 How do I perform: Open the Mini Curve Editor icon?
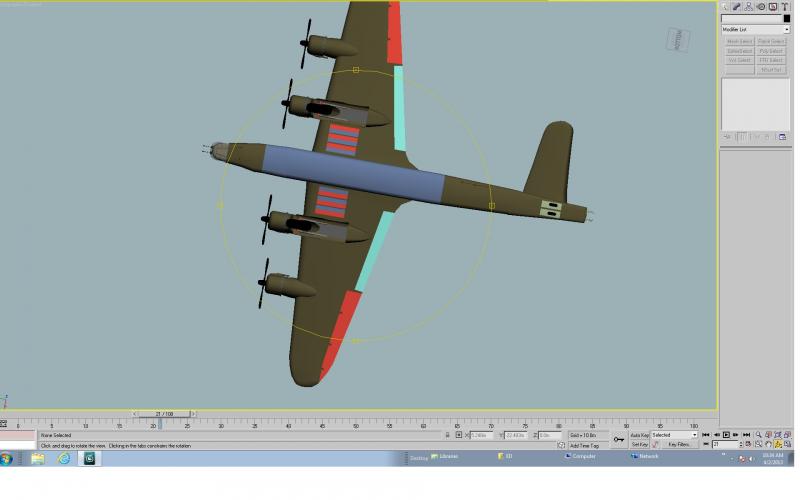tap(4, 424)
